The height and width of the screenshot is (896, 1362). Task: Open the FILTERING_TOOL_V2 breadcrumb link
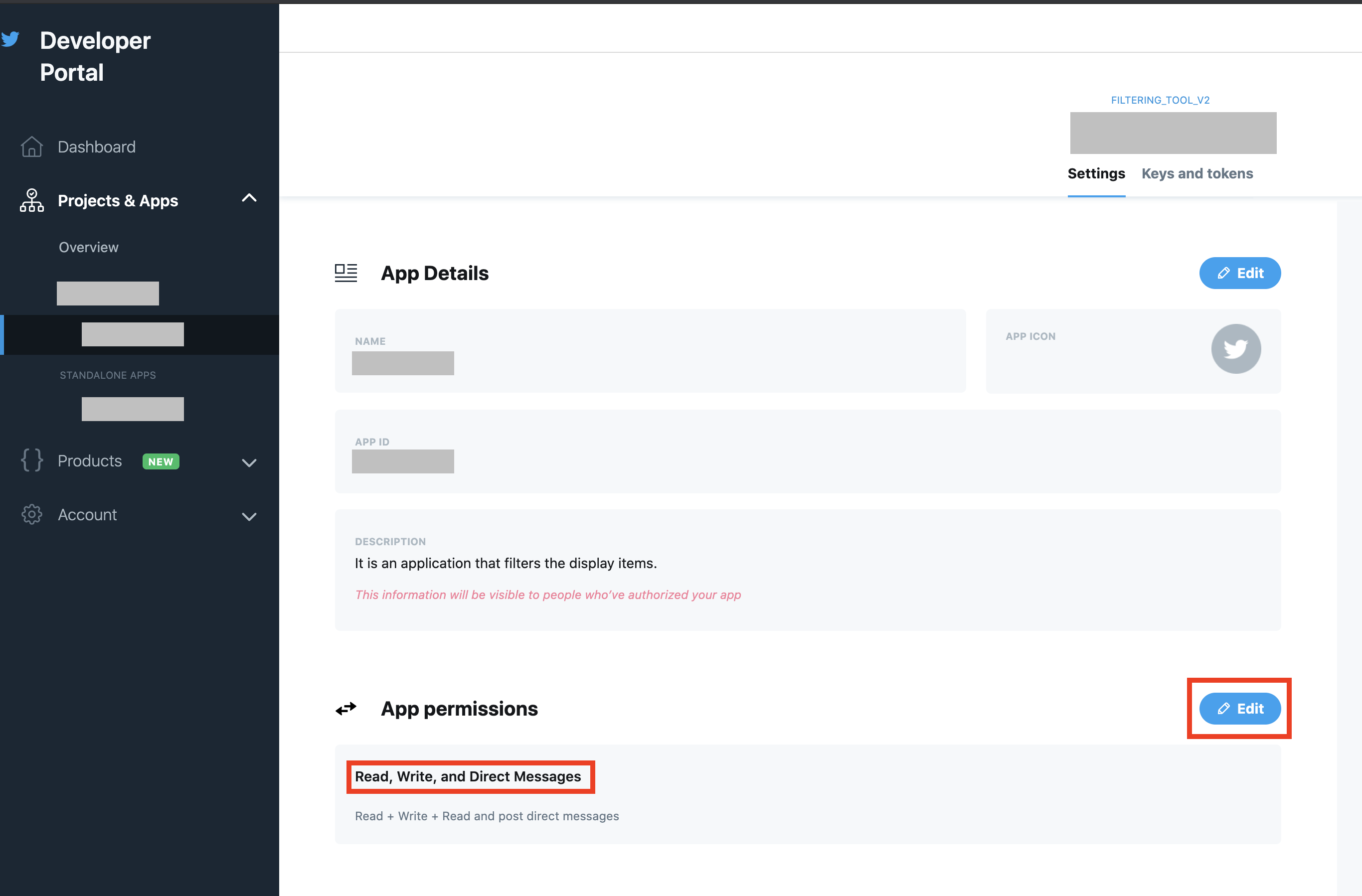pyautogui.click(x=1160, y=100)
